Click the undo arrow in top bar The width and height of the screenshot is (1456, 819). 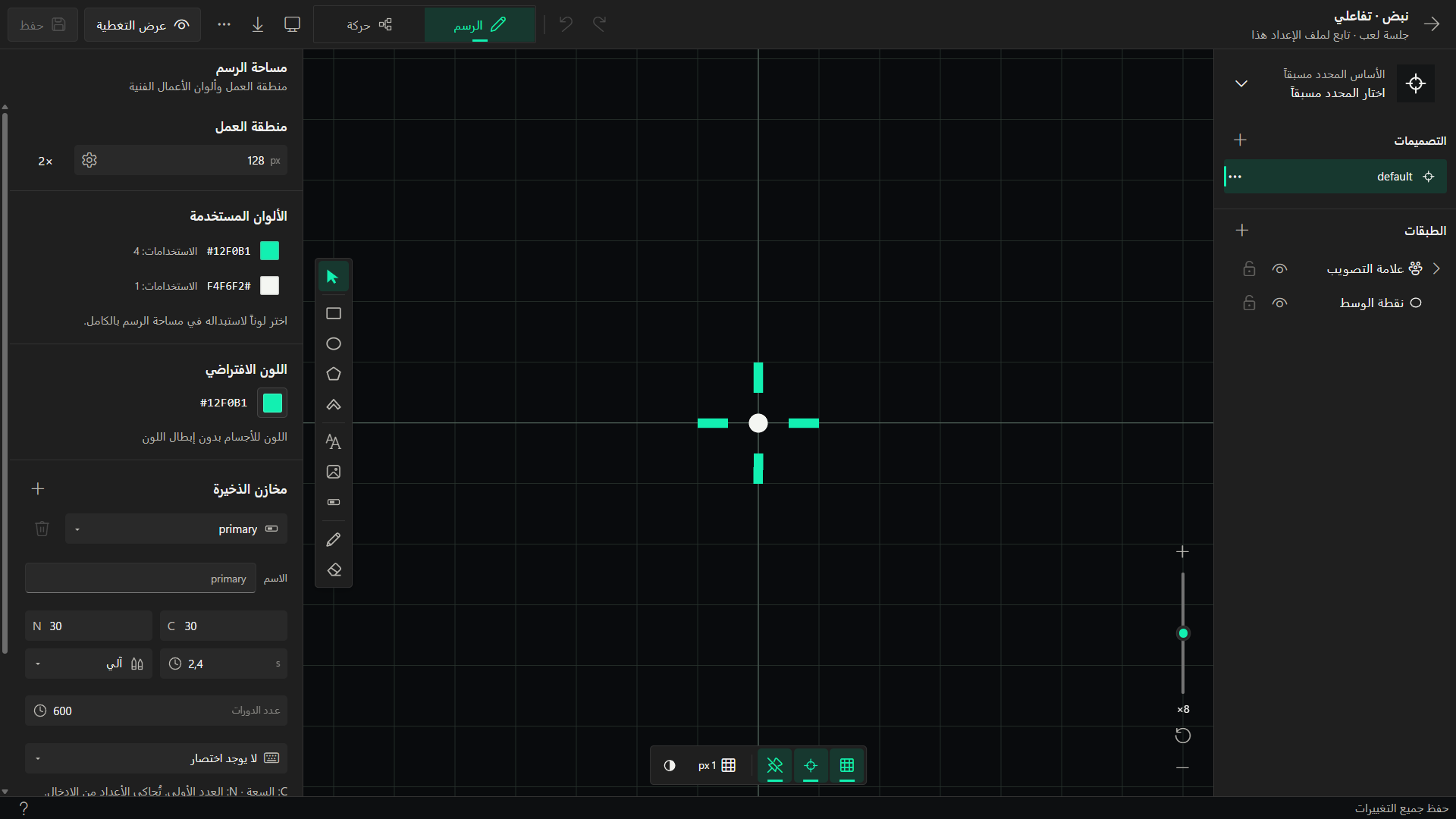(x=566, y=24)
